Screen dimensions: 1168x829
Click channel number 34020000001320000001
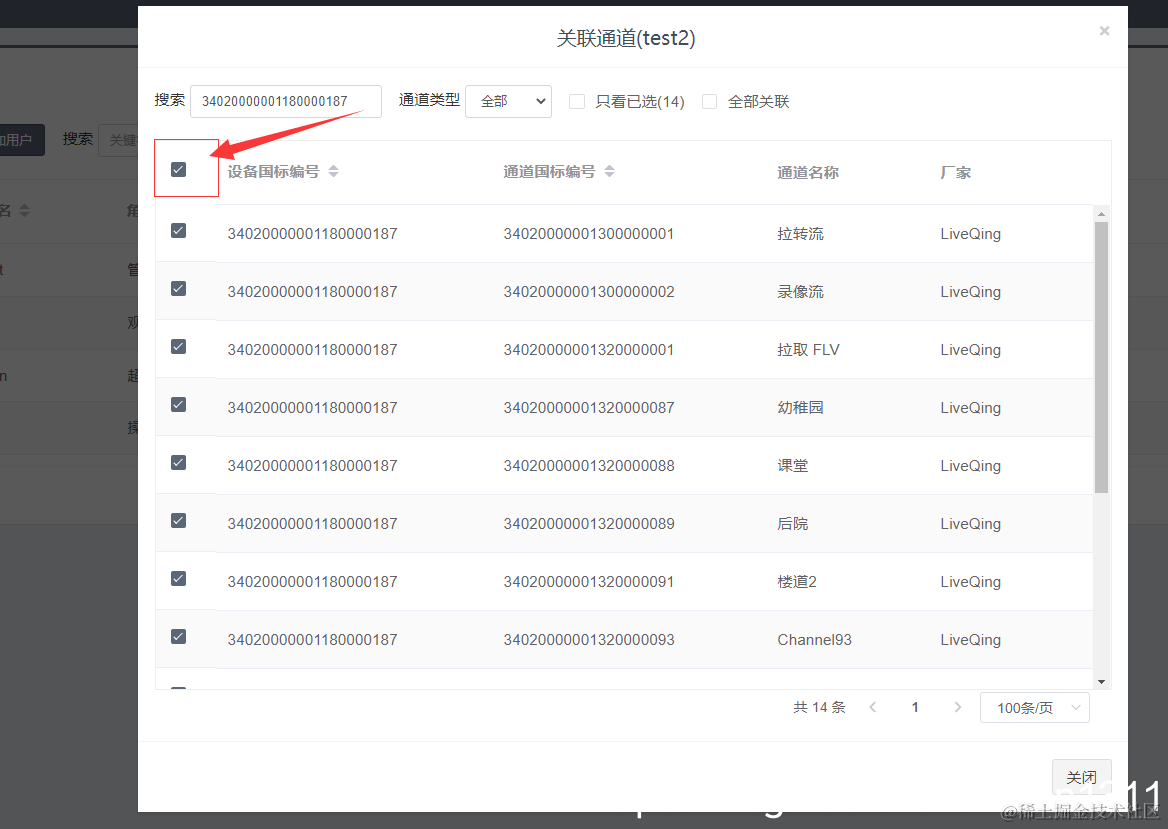click(588, 350)
